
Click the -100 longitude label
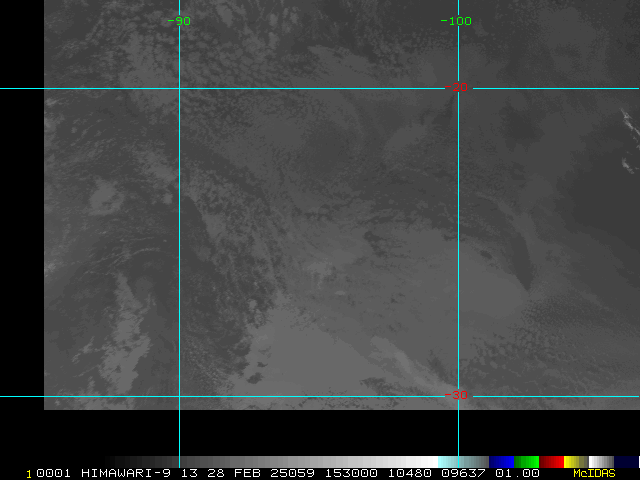pos(456,21)
